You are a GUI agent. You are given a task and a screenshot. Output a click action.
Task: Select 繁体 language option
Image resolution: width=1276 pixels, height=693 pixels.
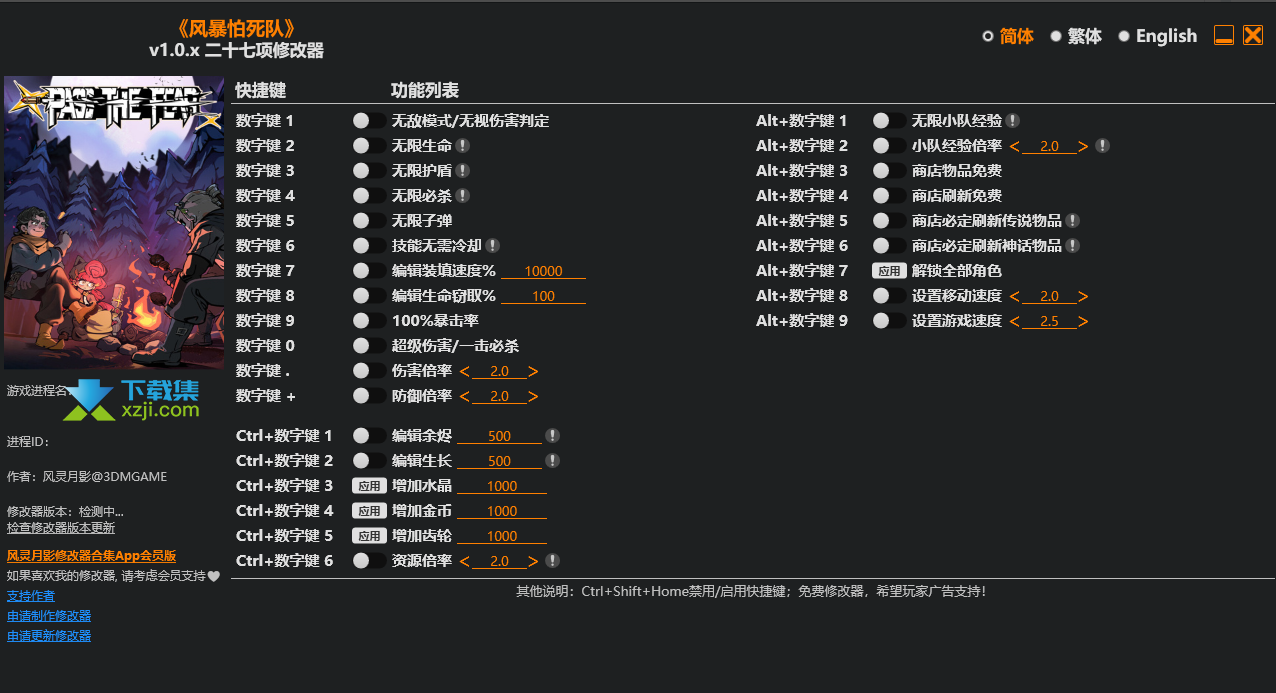pyautogui.click(x=1076, y=36)
